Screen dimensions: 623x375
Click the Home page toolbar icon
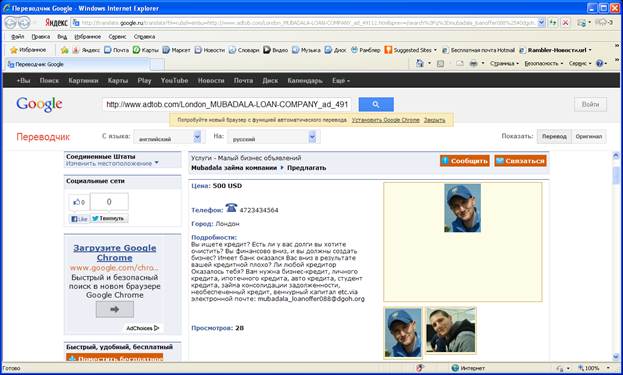420,63
